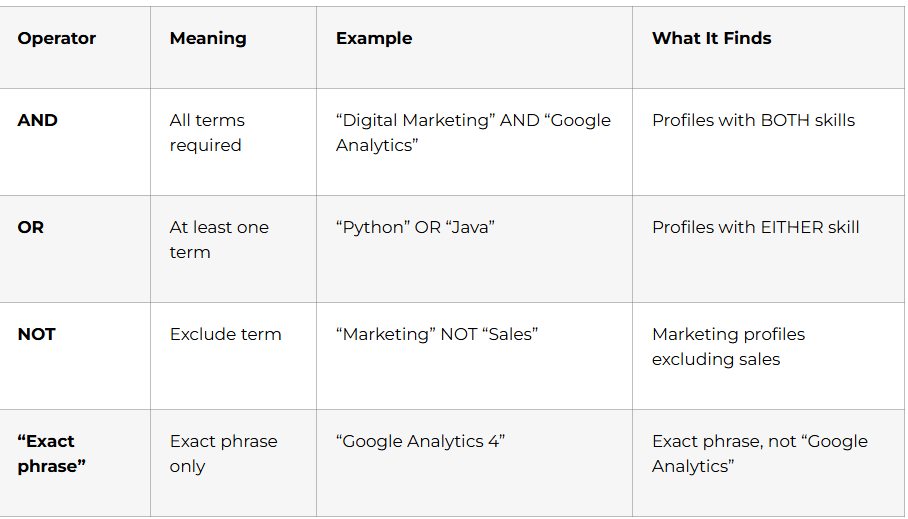
Task: Select the "Profiles with BOTH skills" cell
Action: tap(753, 120)
